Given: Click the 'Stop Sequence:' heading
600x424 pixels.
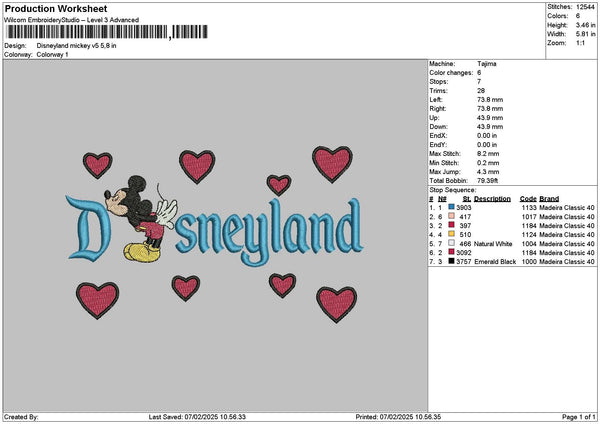Looking at the screenshot, I should point(453,190).
